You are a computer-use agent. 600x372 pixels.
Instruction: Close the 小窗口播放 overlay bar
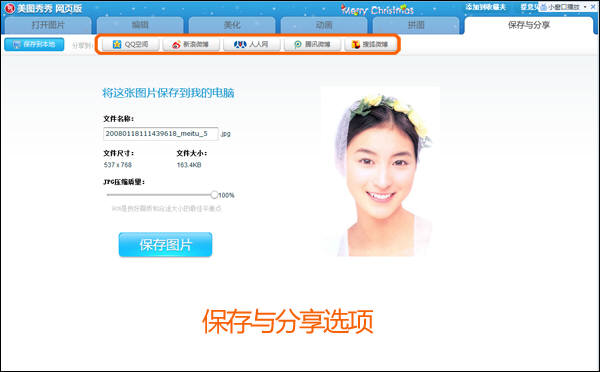593,7
